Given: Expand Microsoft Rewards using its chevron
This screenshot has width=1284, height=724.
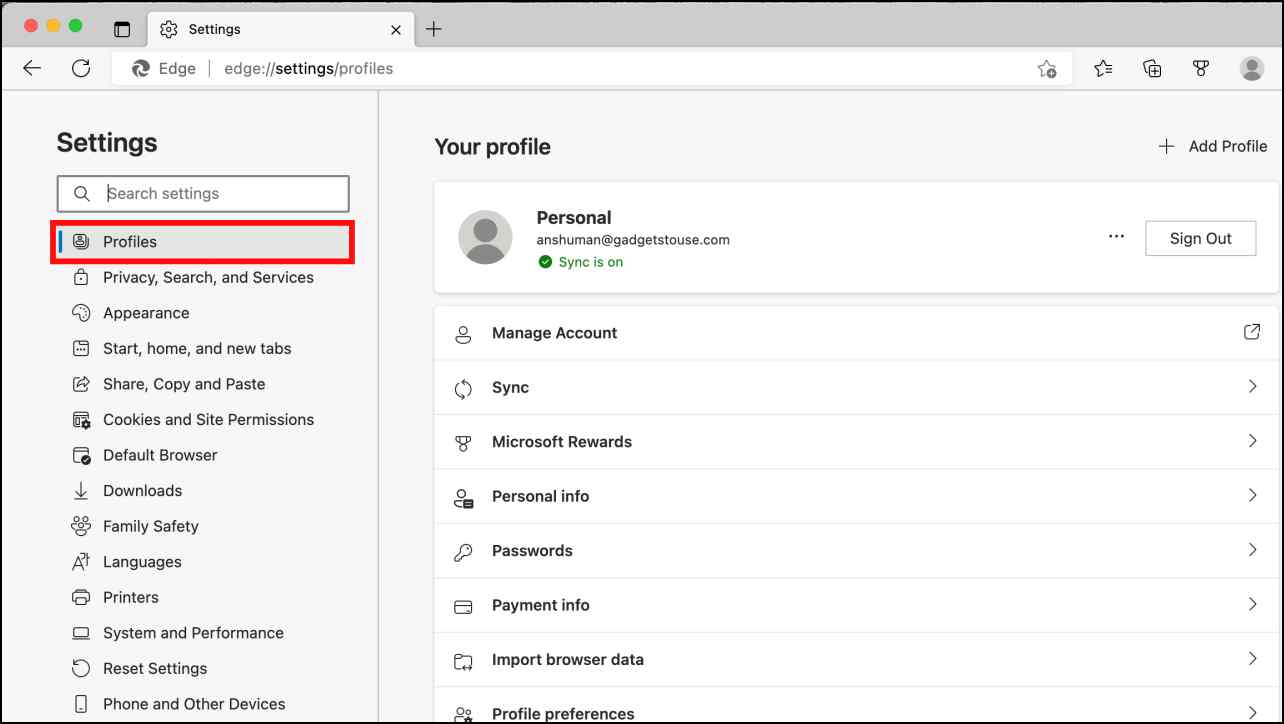Looking at the screenshot, I should (x=1252, y=441).
